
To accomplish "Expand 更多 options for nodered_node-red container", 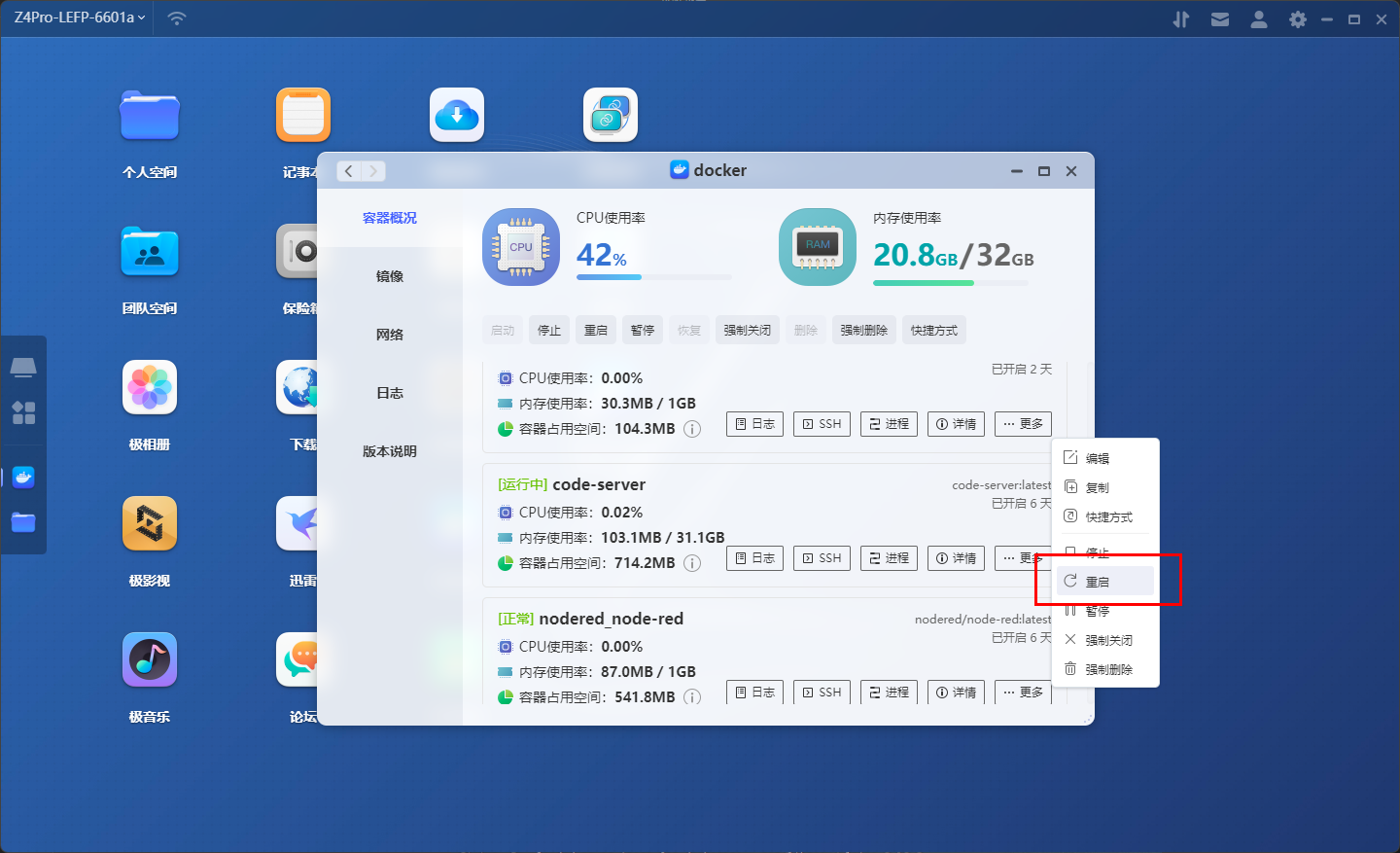I will pos(1023,693).
